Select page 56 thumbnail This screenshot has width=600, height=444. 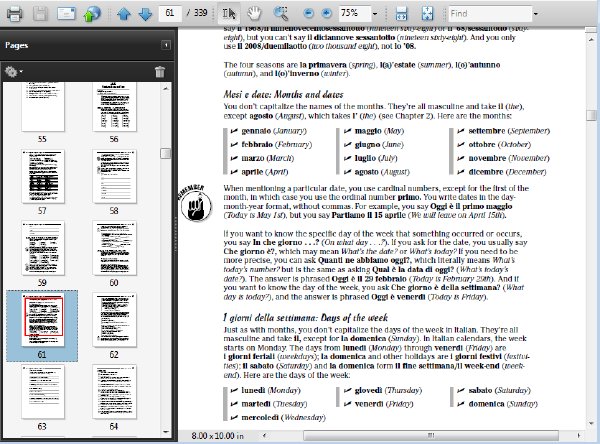click(114, 107)
